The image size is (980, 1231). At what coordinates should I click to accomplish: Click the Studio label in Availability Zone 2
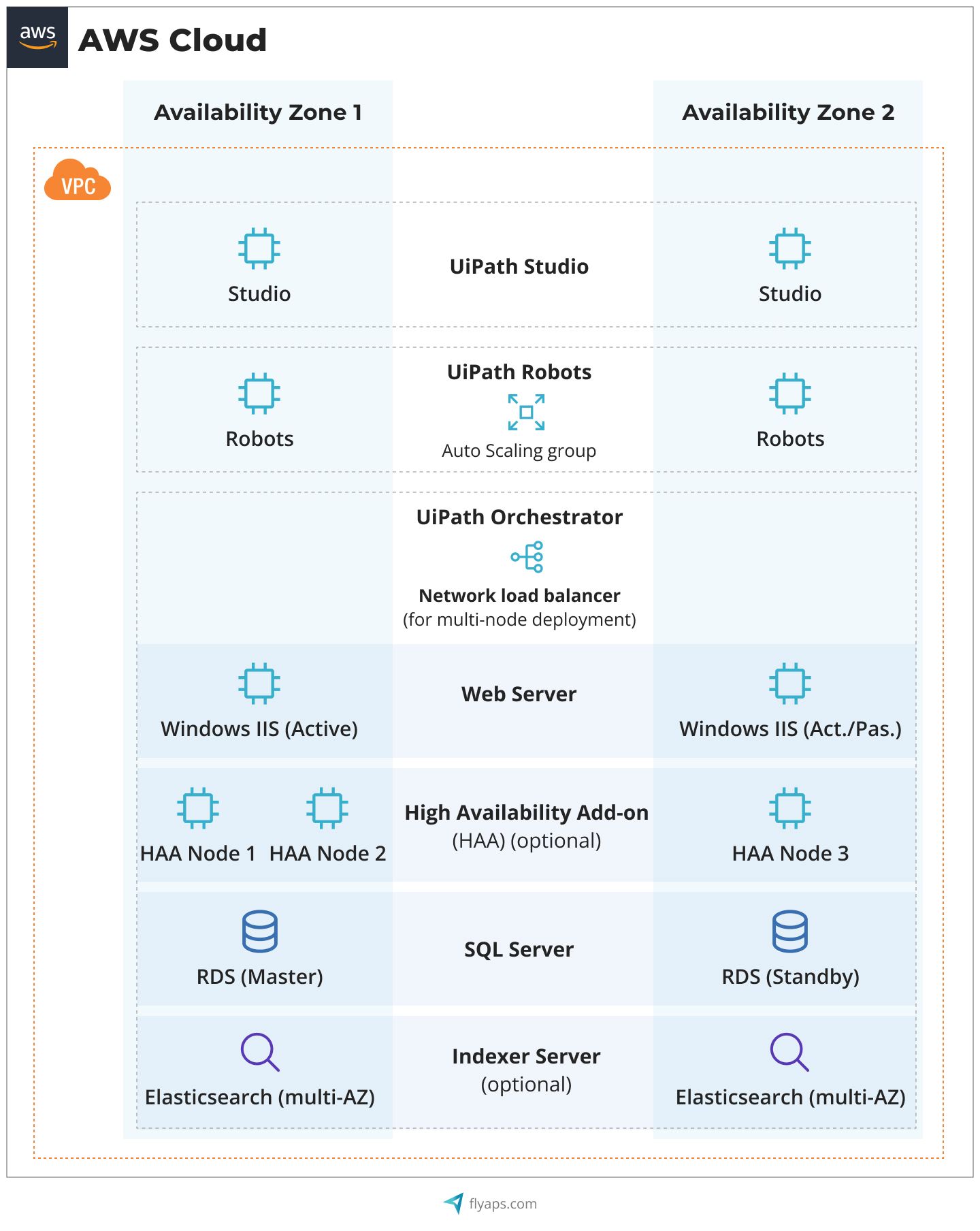click(x=790, y=293)
